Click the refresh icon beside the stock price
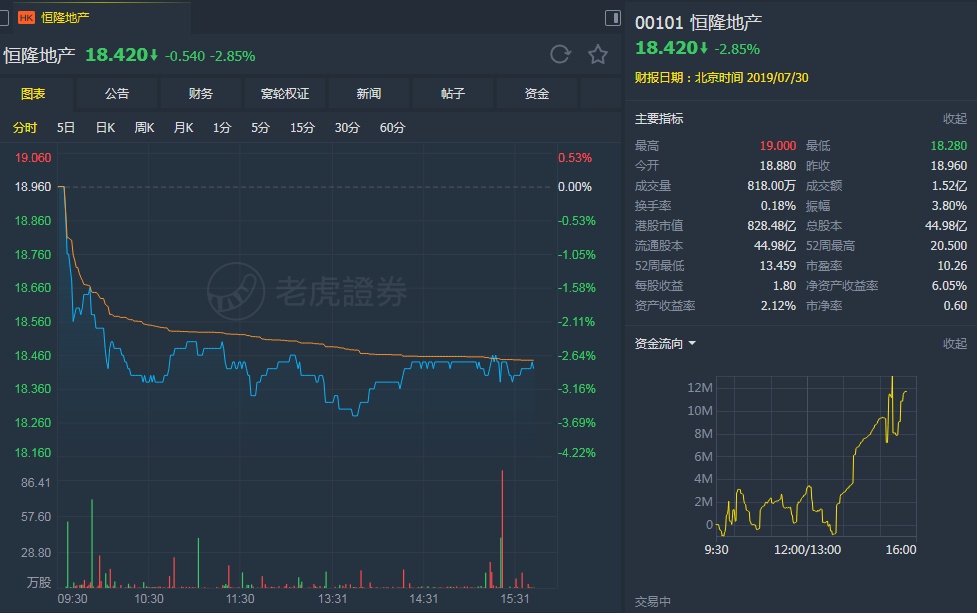Screen dimensions: 977x613 pyautogui.click(x=560, y=54)
